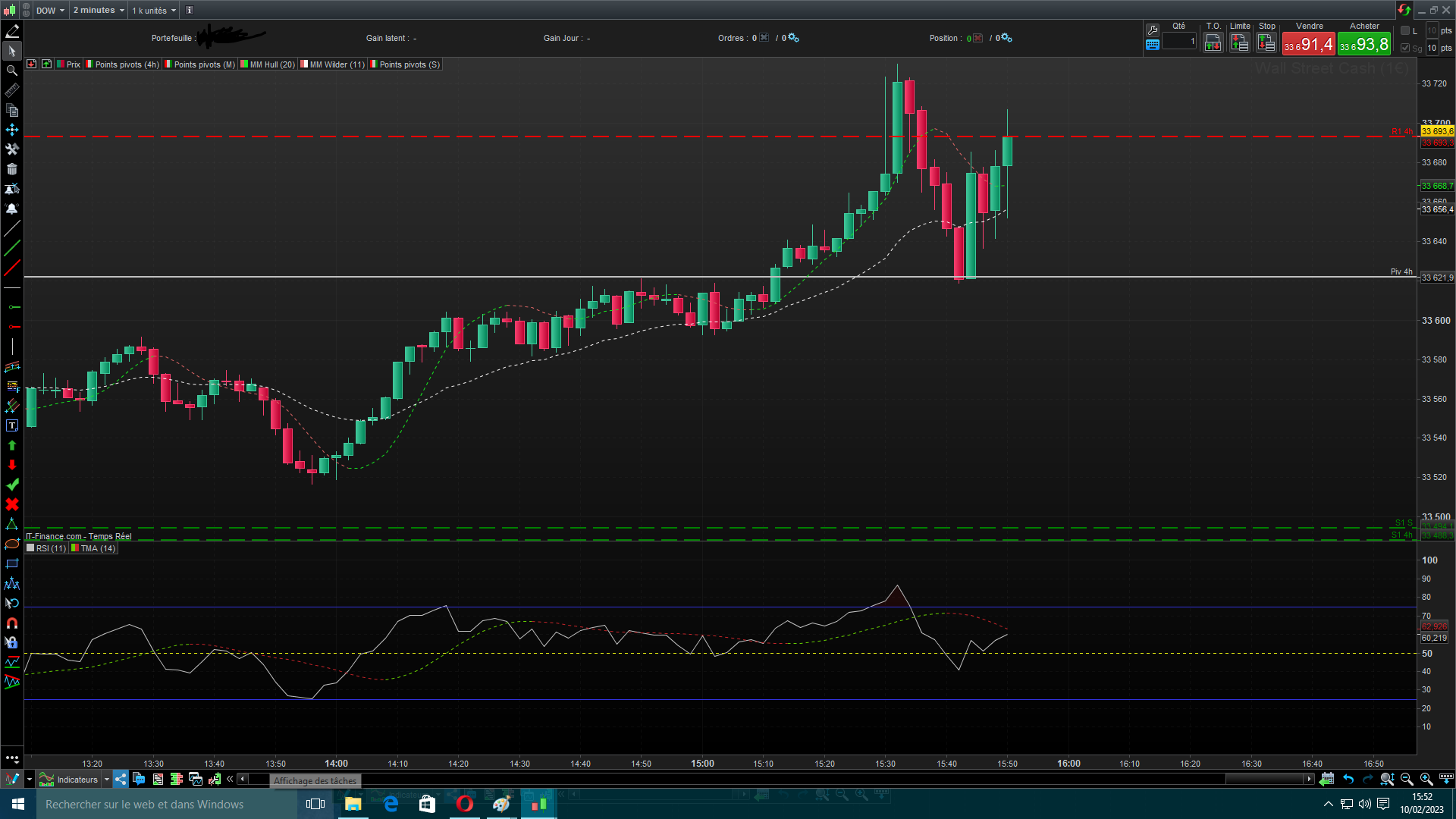This screenshot has width=1456, height=819.
Task: Select the green up-arrow drawing tool
Action: pos(12,445)
